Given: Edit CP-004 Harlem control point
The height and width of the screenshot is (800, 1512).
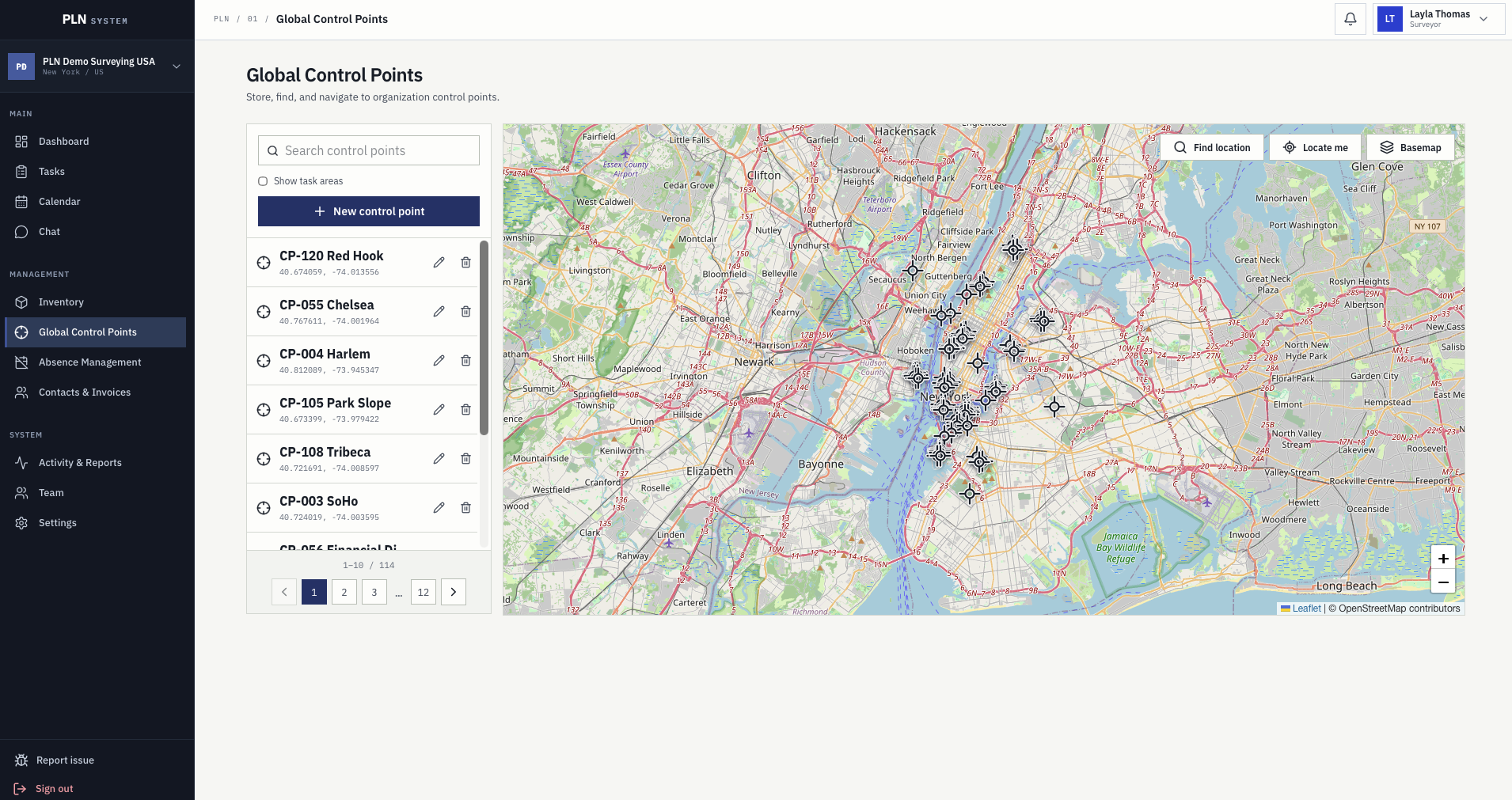Looking at the screenshot, I should 439,361.
